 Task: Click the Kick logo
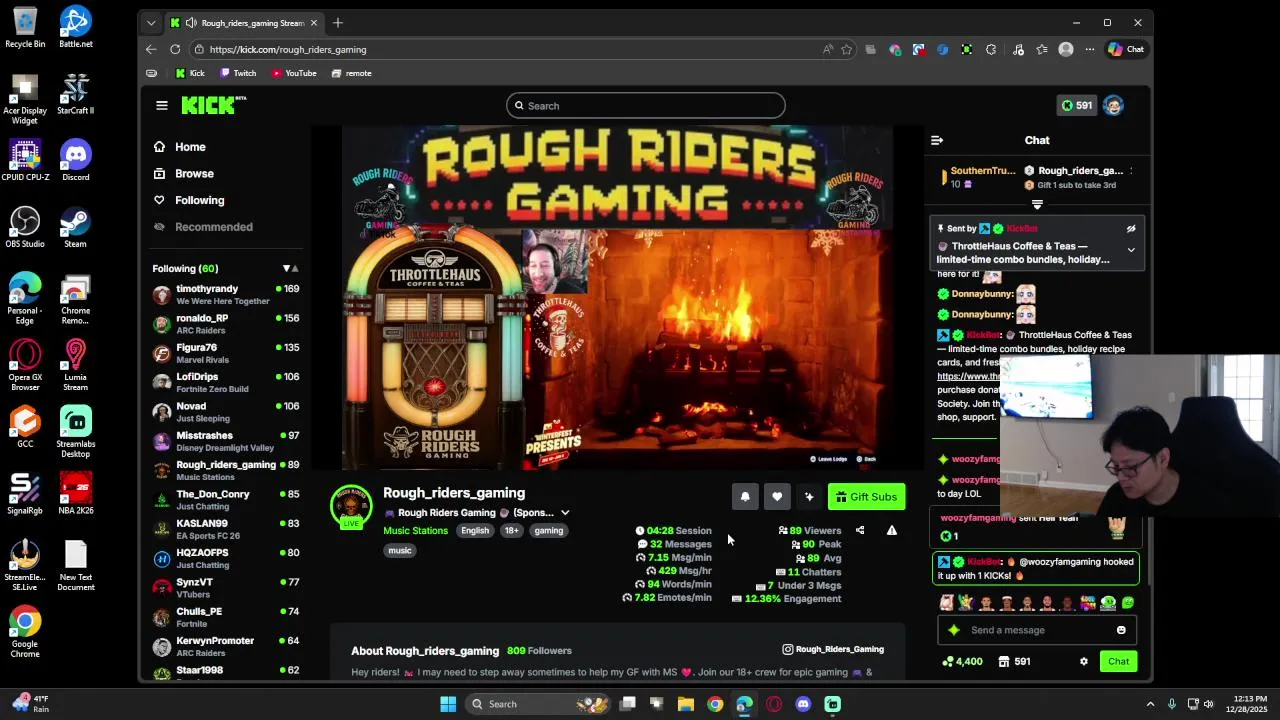coord(213,105)
